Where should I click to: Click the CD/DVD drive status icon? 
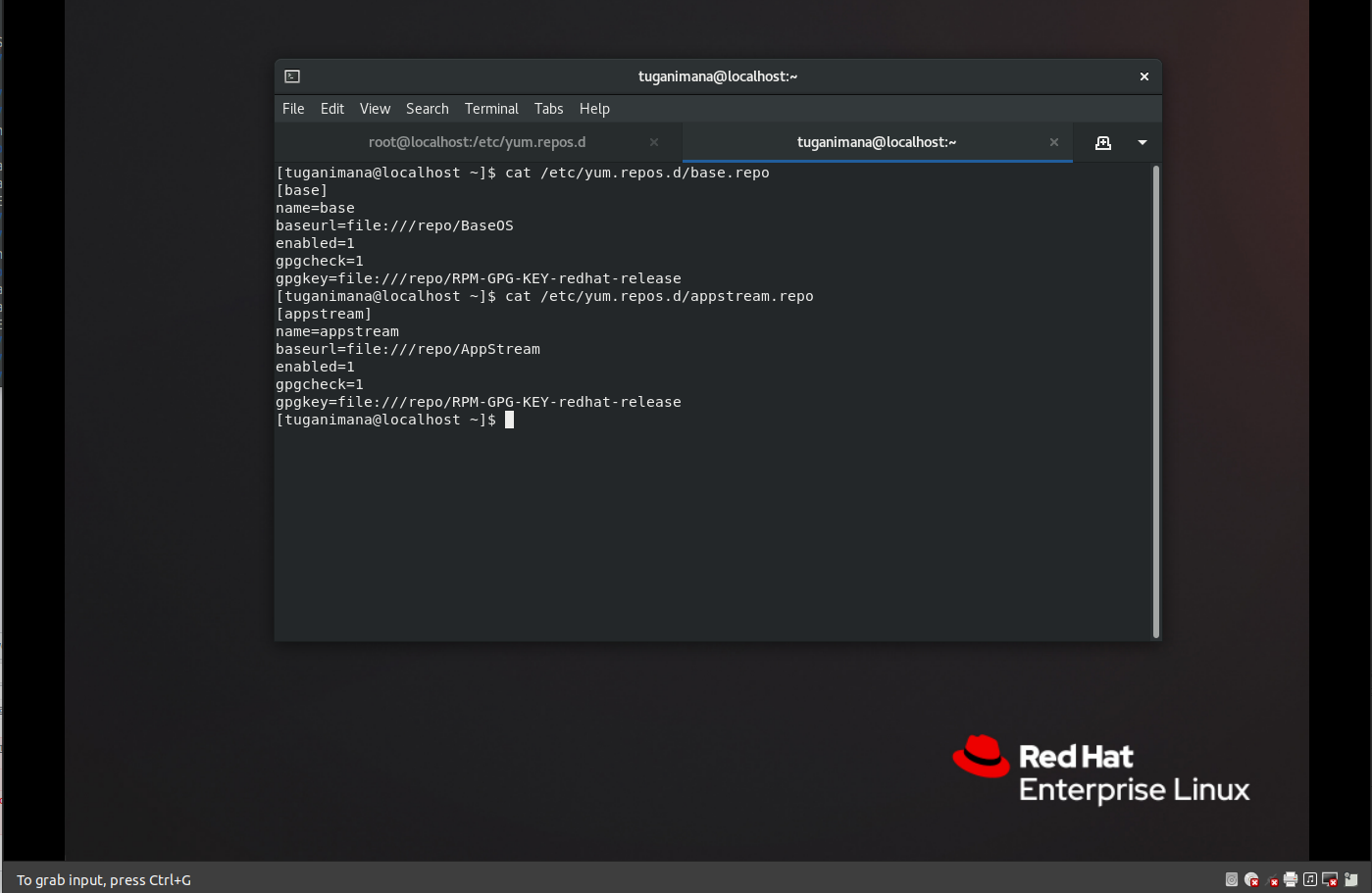coord(1251,879)
